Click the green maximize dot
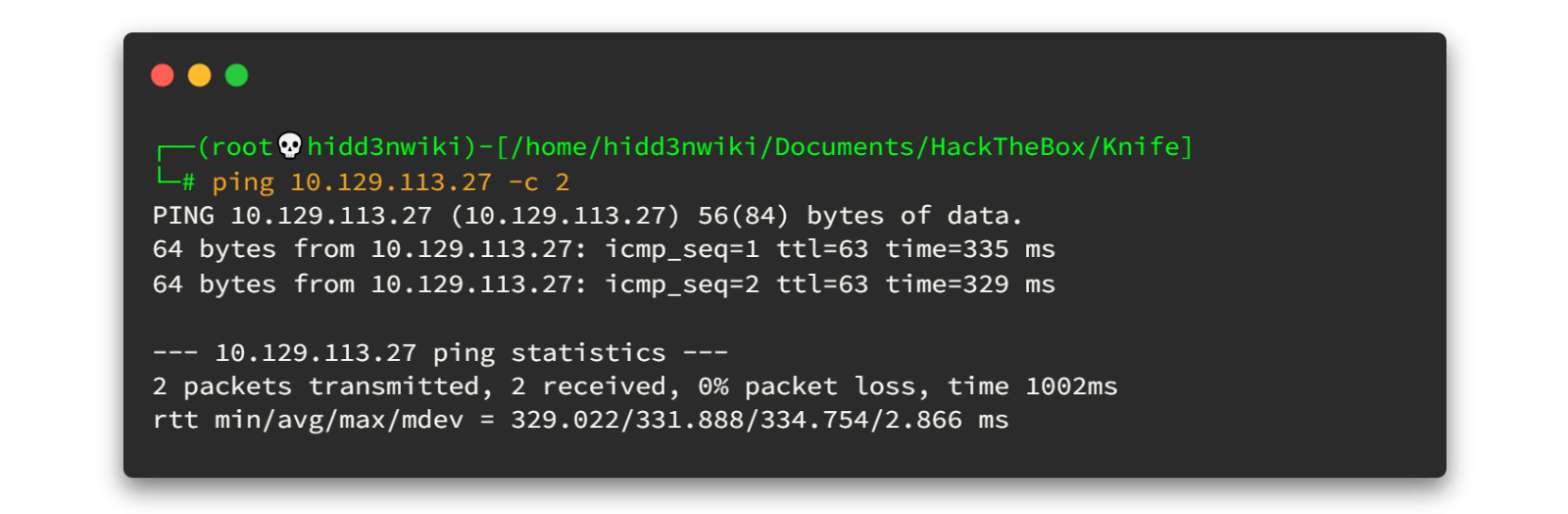Image resolution: width=1568 pixels, height=514 pixels. (x=237, y=76)
